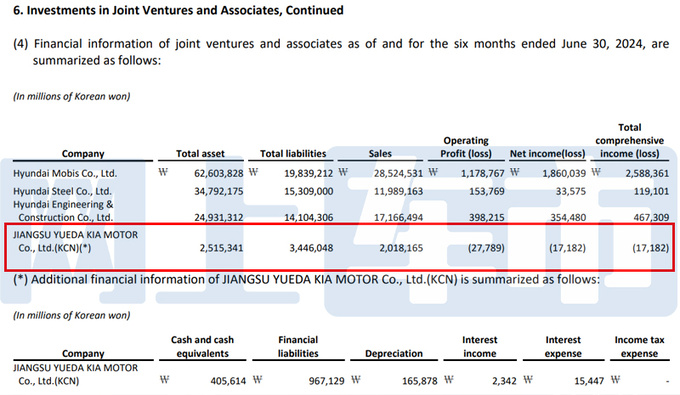
Task: Click the Net income(loss) column header
Action: click(547, 153)
